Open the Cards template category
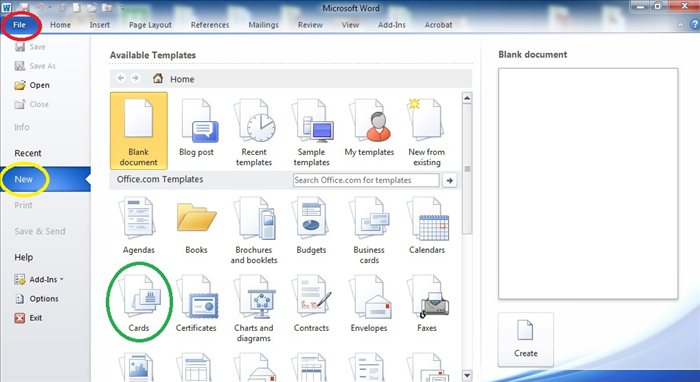This screenshot has height=382, width=700. tap(139, 303)
